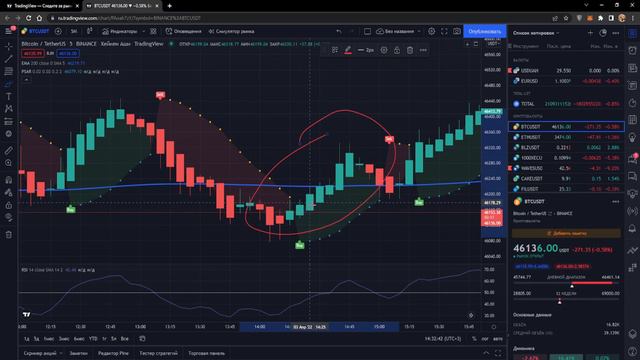This screenshot has width=640, height=360.
Task: Select the Fibonacci retracement tool
Action: [9, 71]
